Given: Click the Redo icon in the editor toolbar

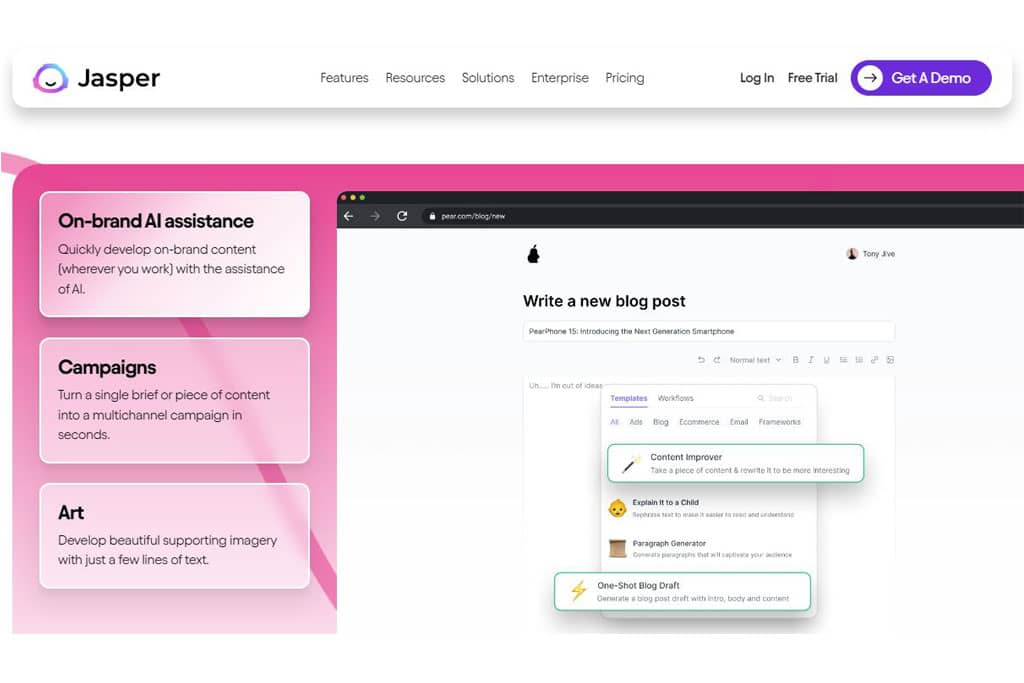Looking at the screenshot, I should pyautogui.click(x=715, y=359).
